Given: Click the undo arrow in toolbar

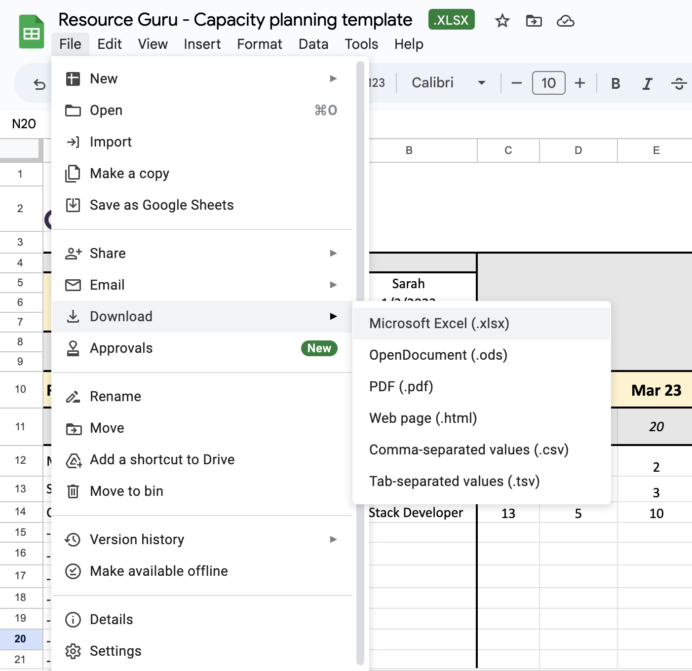Looking at the screenshot, I should click(39, 83).
